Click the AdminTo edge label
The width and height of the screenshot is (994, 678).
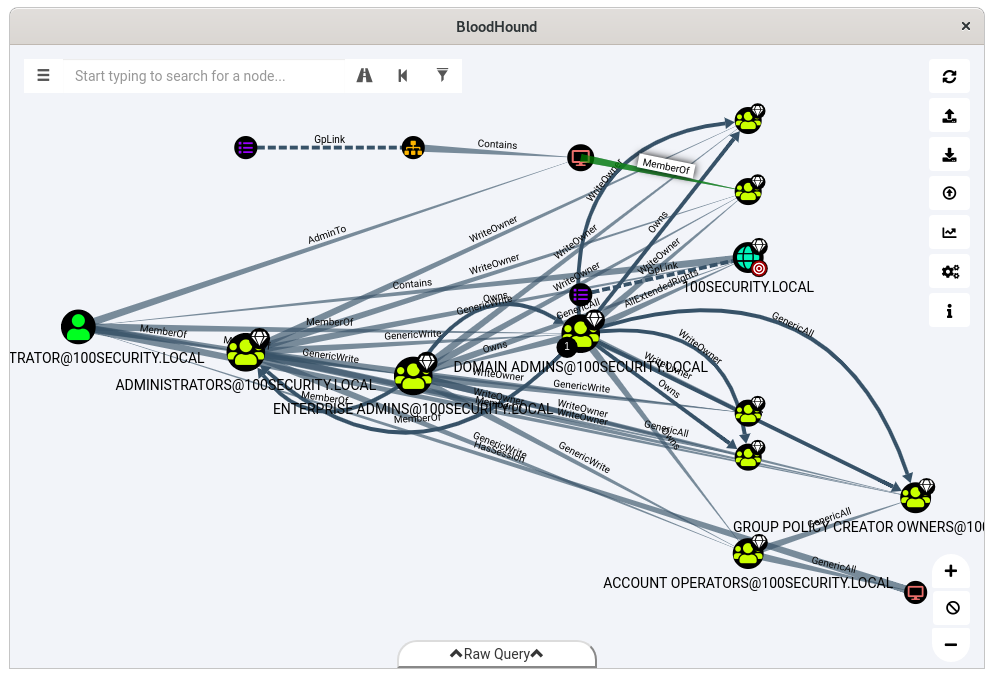(x=327, y=235)
